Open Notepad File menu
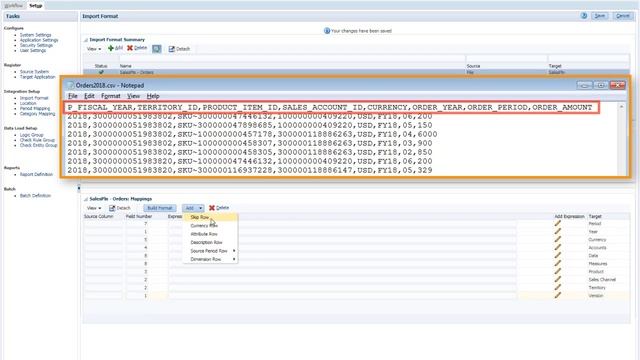Screen dimensions: 640x360 (73, 96)
